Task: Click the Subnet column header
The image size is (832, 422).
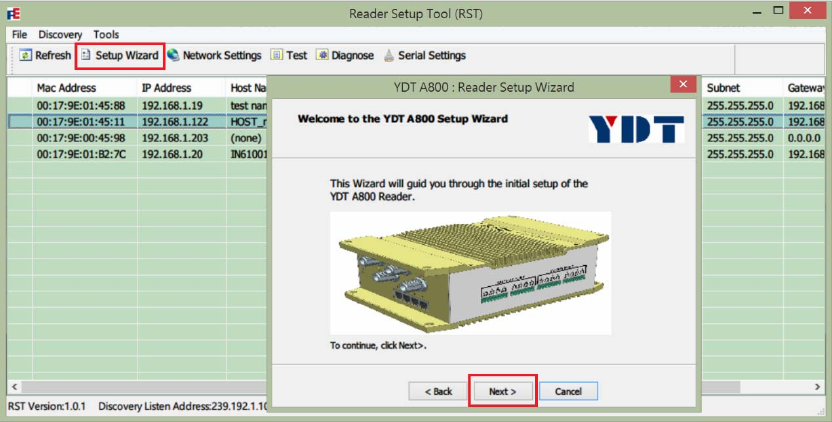Action: pos(743,88)
